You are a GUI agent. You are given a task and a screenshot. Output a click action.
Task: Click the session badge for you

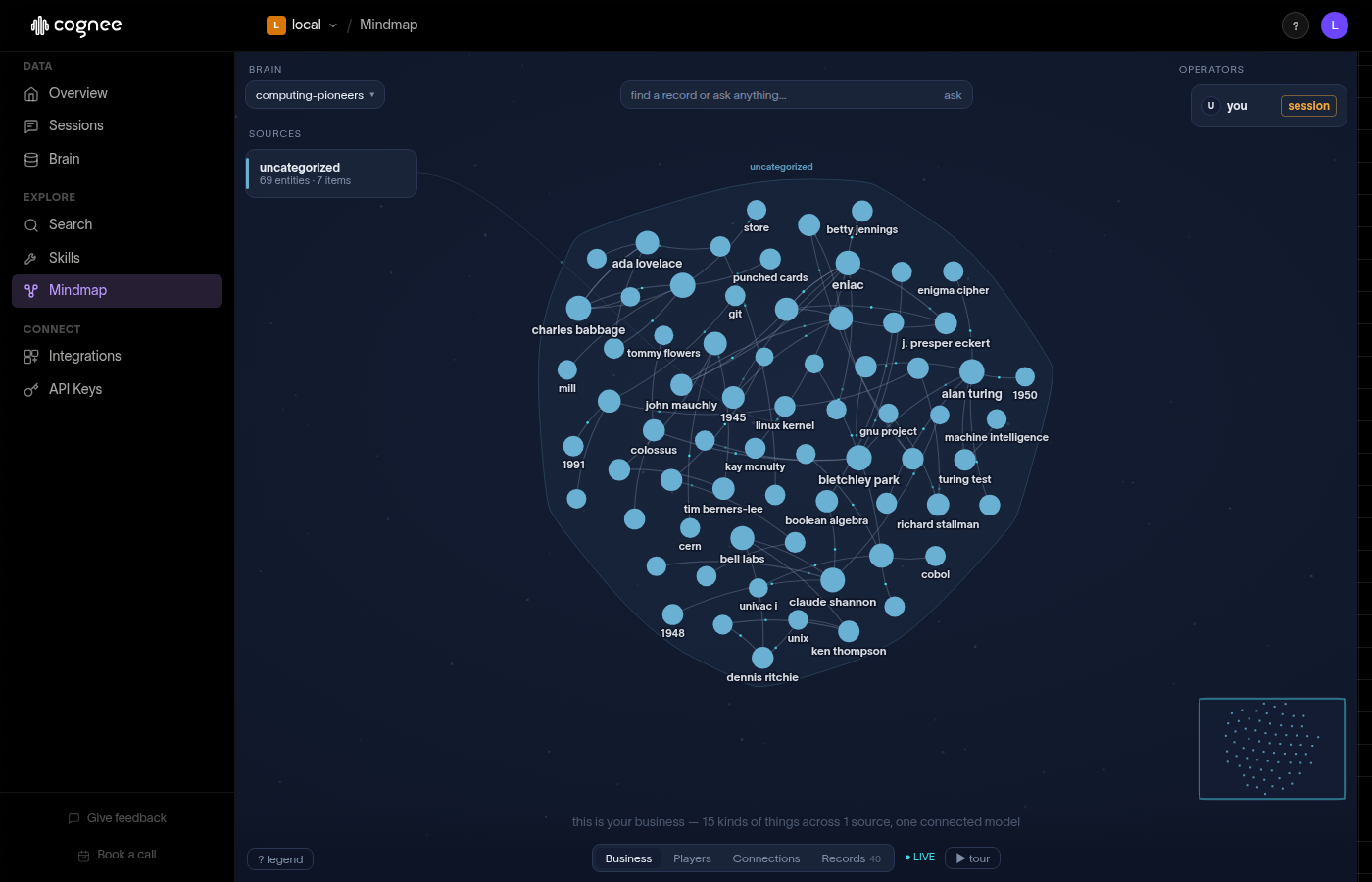1308,106
